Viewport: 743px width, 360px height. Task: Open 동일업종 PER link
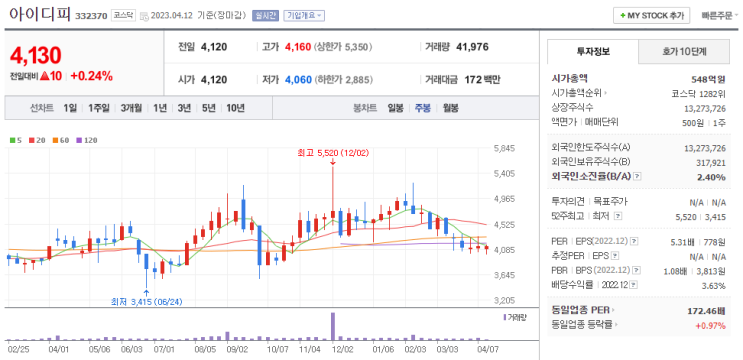tap(582, 311)
